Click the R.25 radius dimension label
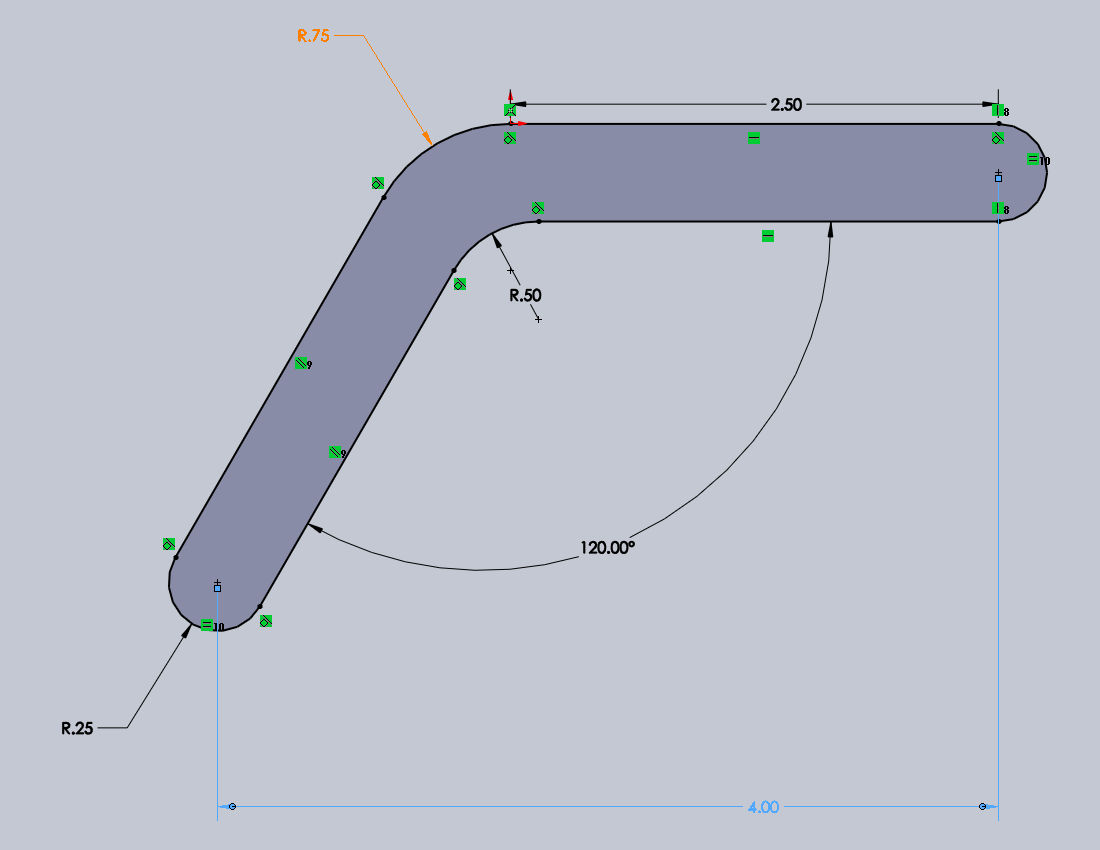Image resolution: width=1100 pixels, height=850 pixels. [77, 728]
